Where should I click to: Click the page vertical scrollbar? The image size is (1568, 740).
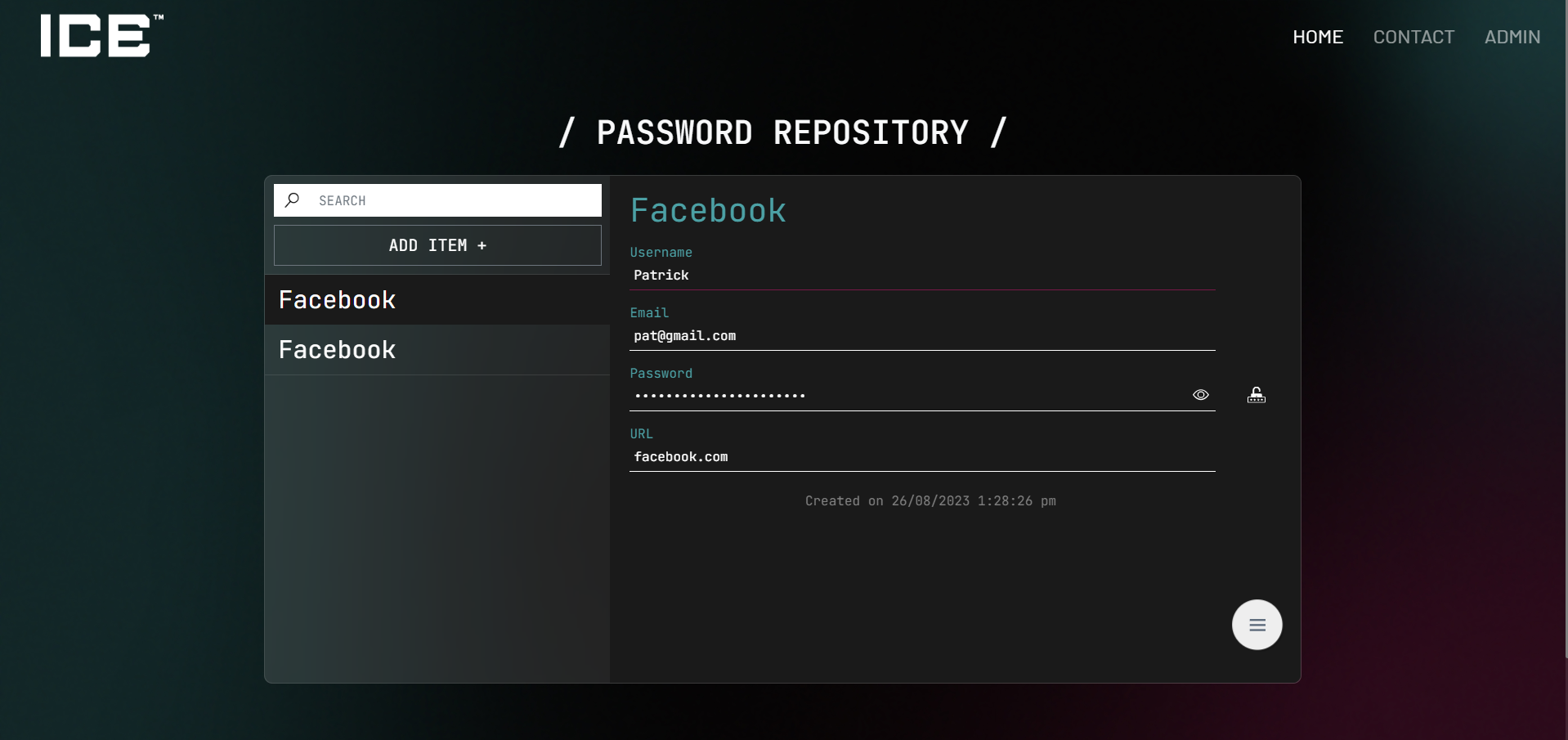1565,327
